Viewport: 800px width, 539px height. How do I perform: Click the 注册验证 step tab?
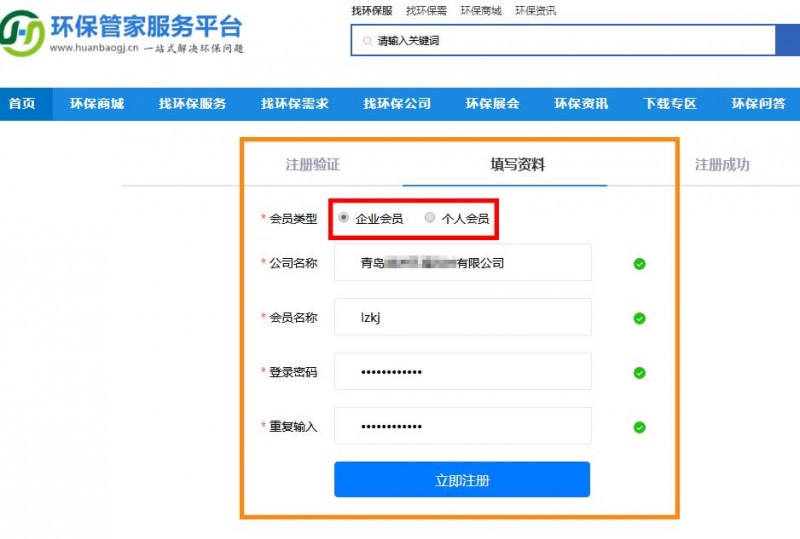pyautogui.click(x=313, y=165)
